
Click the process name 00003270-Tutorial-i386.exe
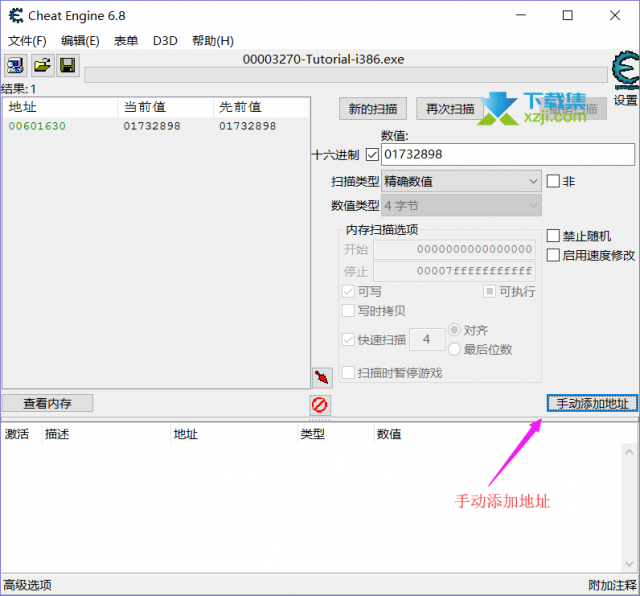click(x=323, y=60)
